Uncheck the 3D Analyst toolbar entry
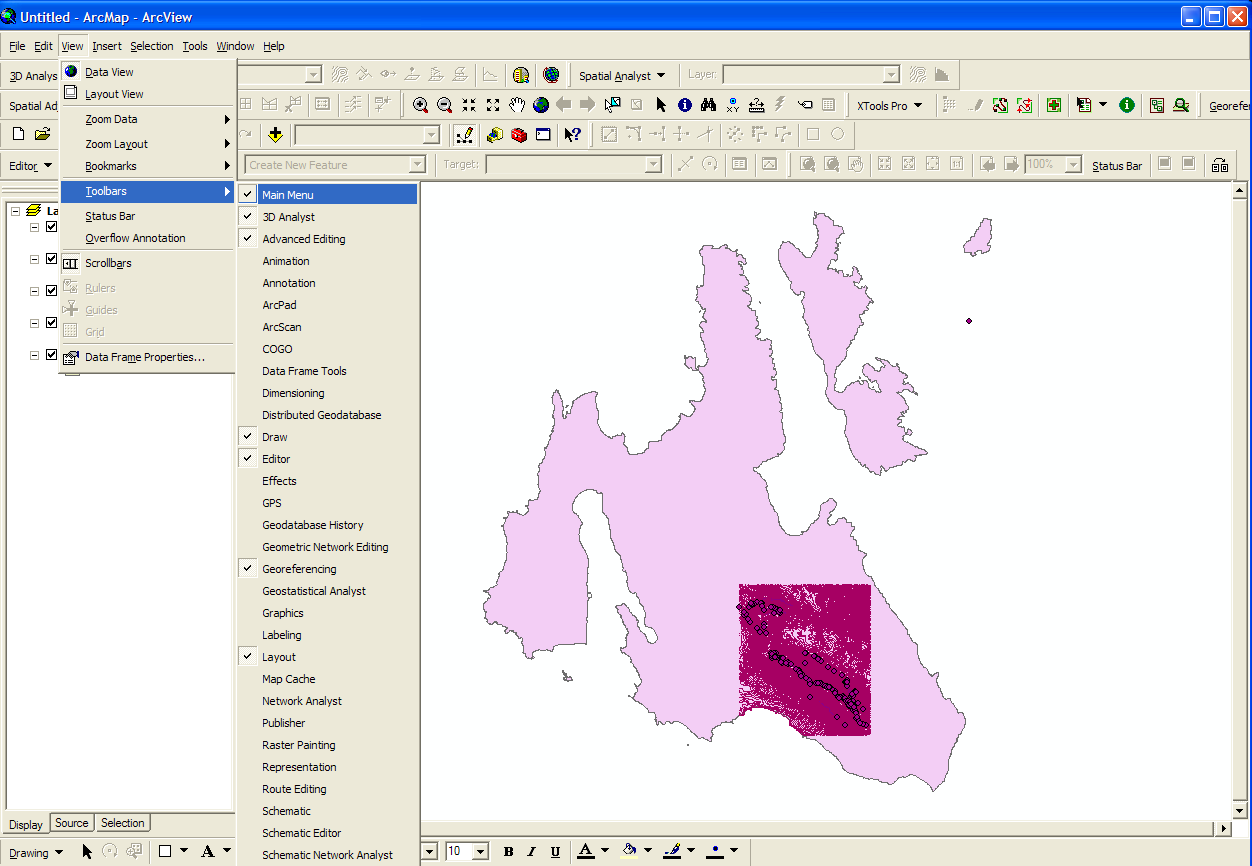This screenshot has height=866, width=1252. click(x=327, y=217)
